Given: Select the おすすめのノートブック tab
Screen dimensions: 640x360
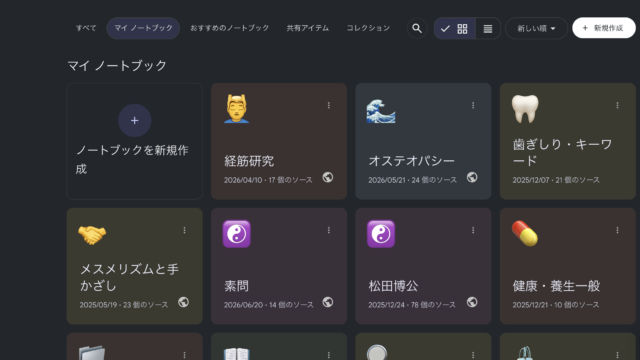Looking at the screenshot, I should tap(229, 28).
